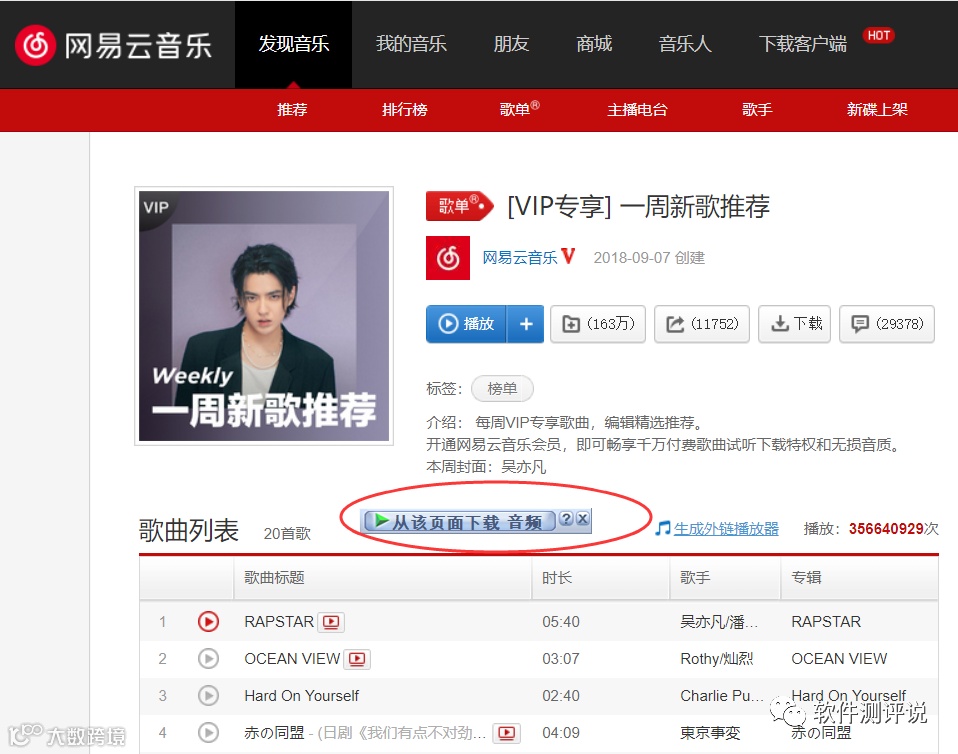Select the 排行榜 sub-menu
This screenshot has height=754, width=958.
(404, 110)
